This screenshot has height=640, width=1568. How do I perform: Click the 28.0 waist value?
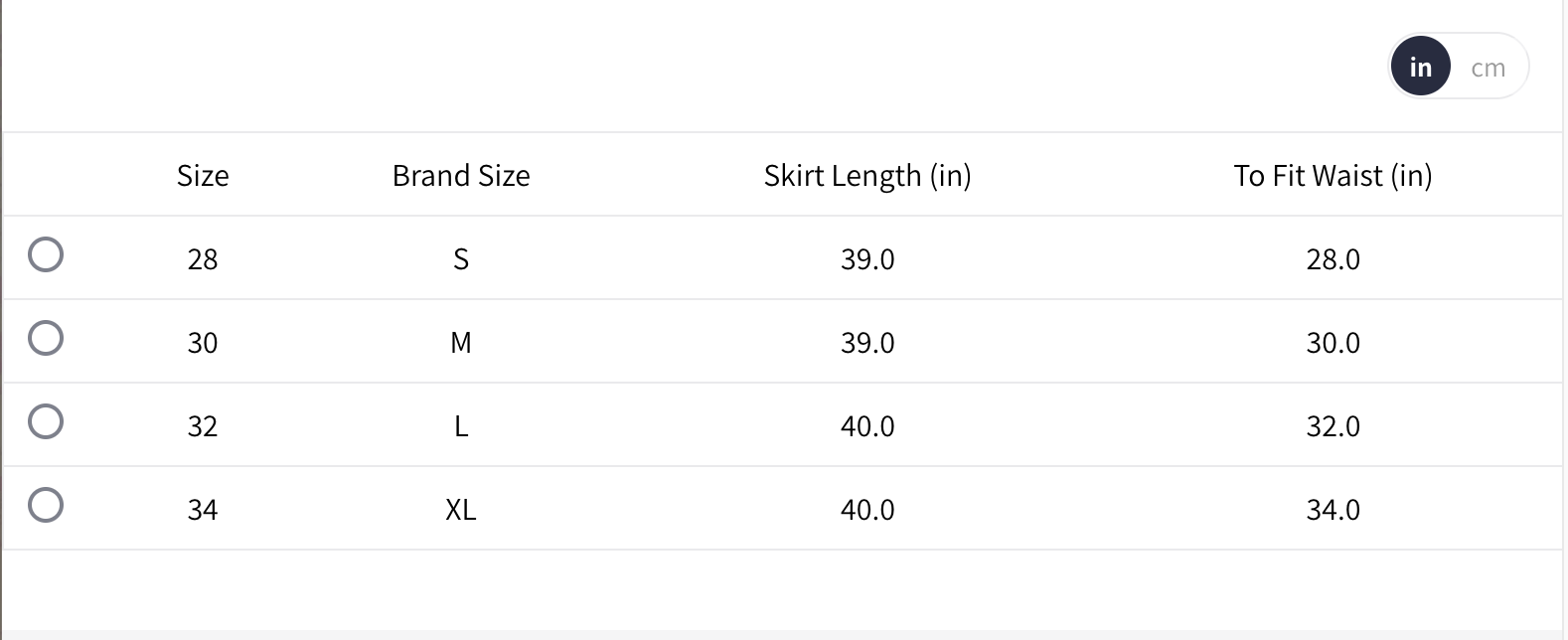click(1333, 259)
